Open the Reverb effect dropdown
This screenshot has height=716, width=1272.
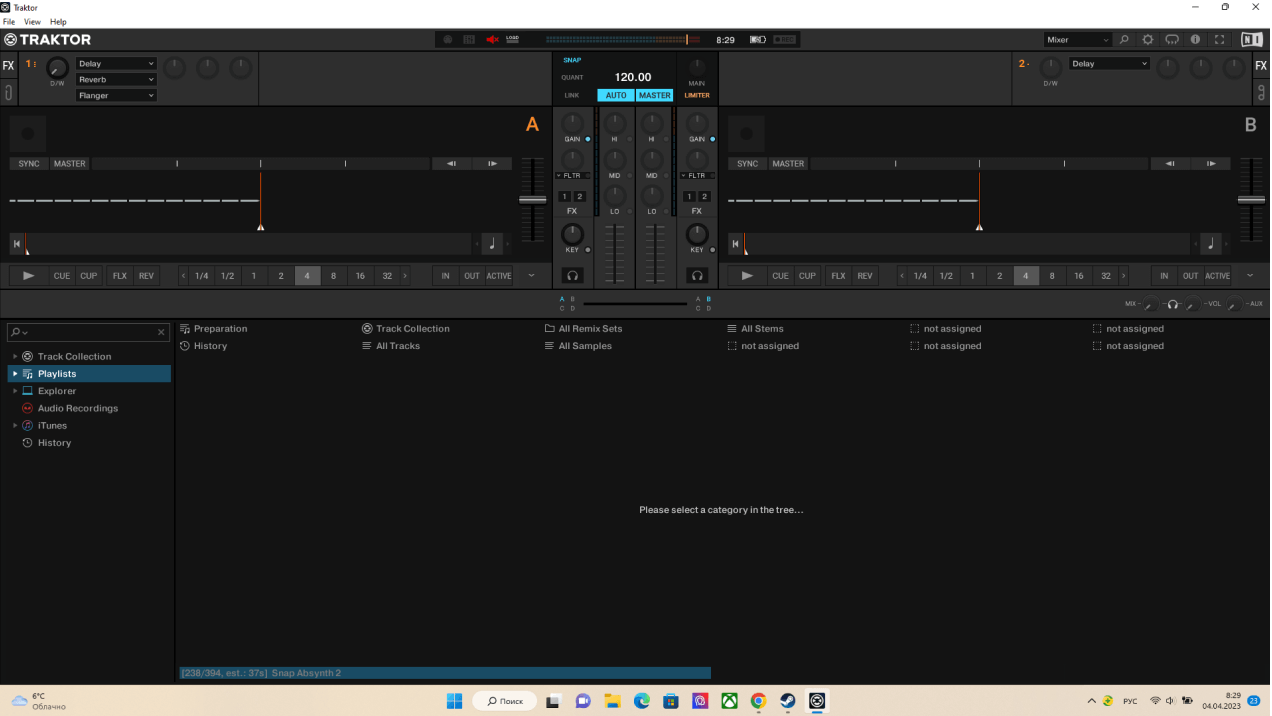(x=117, y=79)
